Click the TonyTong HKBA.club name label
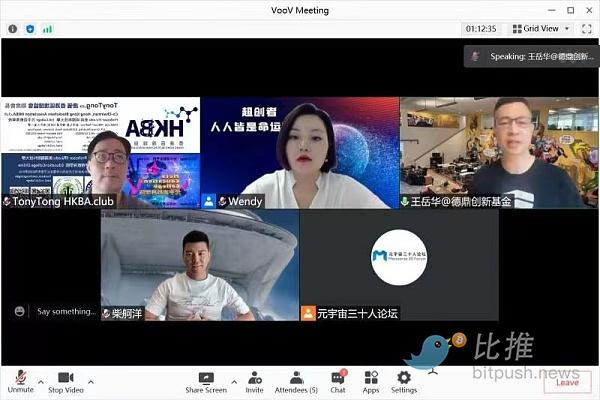The width and height of the screenshot is (600, 400). point(63,201)
